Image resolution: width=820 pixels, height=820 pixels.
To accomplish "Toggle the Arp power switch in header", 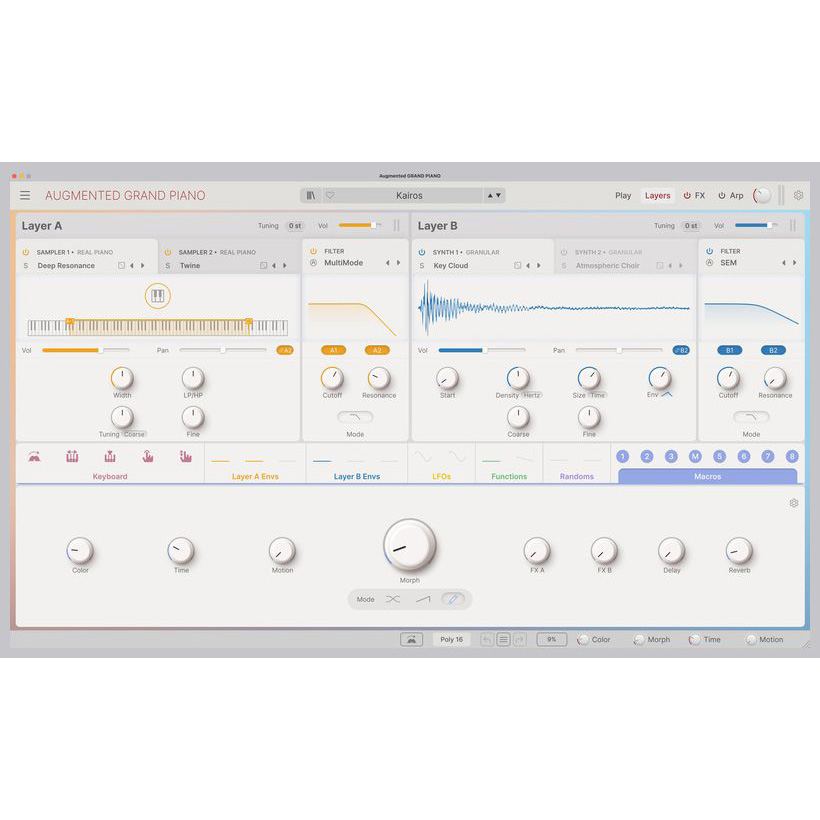I will click(x=722, y=196).
